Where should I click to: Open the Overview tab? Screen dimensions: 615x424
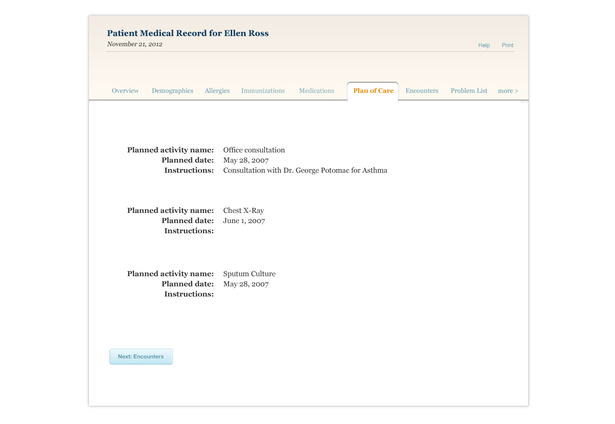[x=125, y=91]
